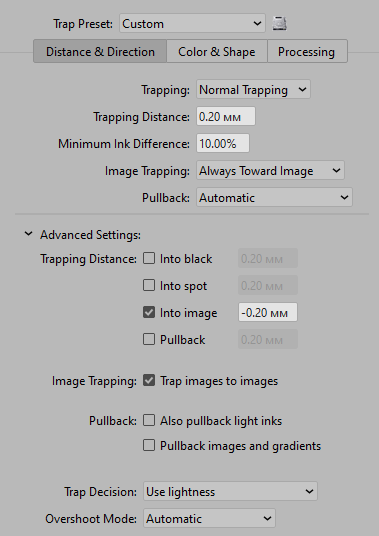Enable the Into black checkbox
The image size is (379, 536).
pyautogui.click(x=149, y=258)
